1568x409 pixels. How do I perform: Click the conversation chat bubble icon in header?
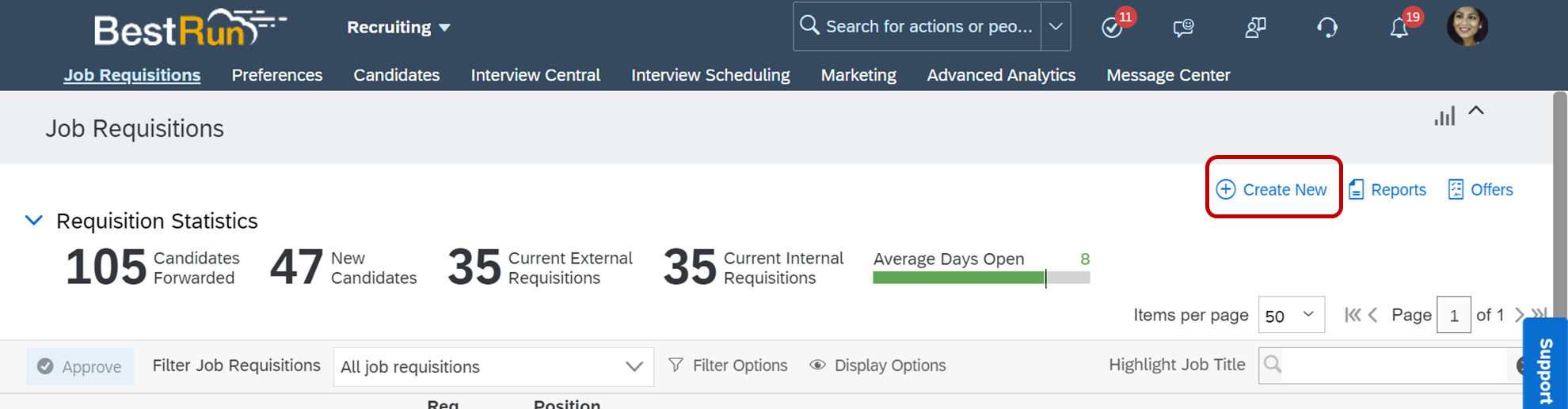click(1183, 28)
